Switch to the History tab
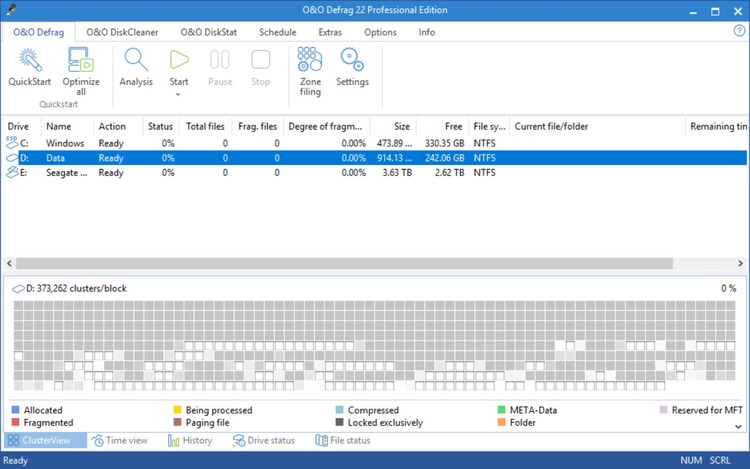750x469 pixels. pyautogui.click(x=190, y=440)
